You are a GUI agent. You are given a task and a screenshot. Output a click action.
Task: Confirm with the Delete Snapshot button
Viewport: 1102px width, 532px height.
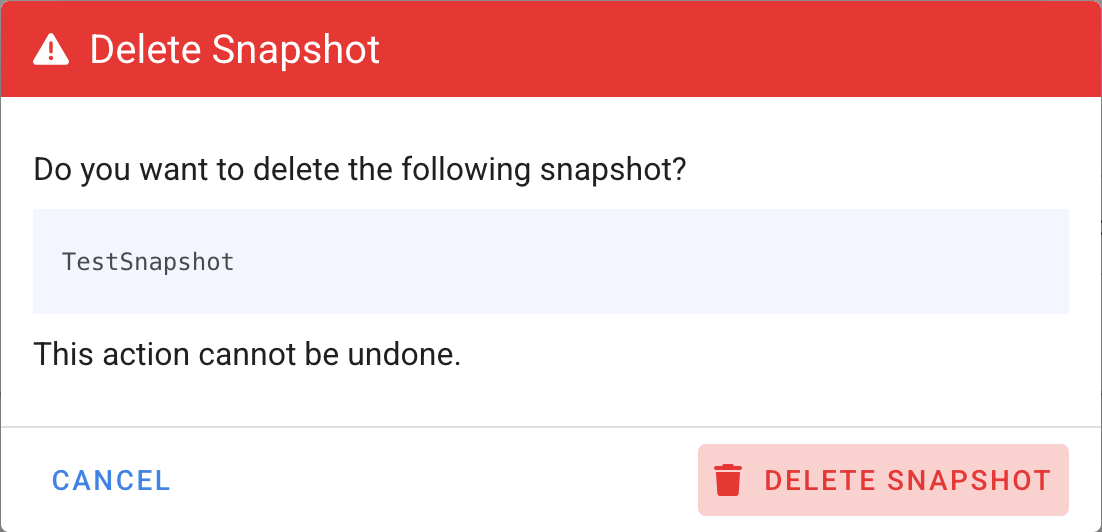[883, 481]
